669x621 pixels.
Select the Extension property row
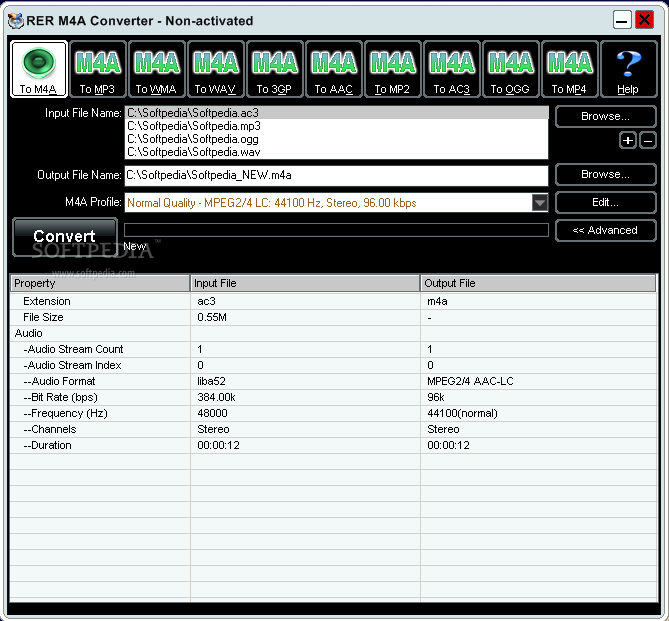(x=333, y=301)
